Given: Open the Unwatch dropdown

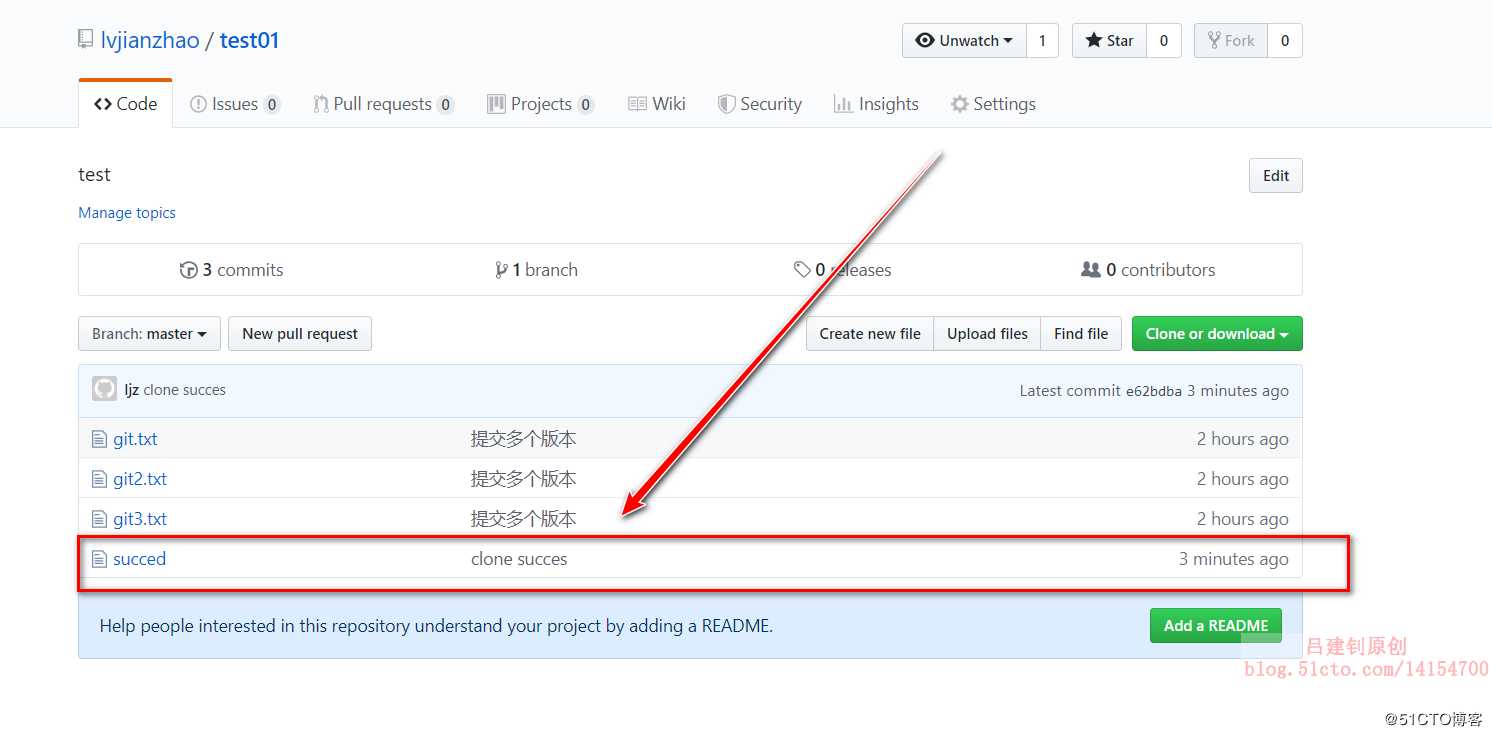Looking at the screenshot, I should coord(964,40).
